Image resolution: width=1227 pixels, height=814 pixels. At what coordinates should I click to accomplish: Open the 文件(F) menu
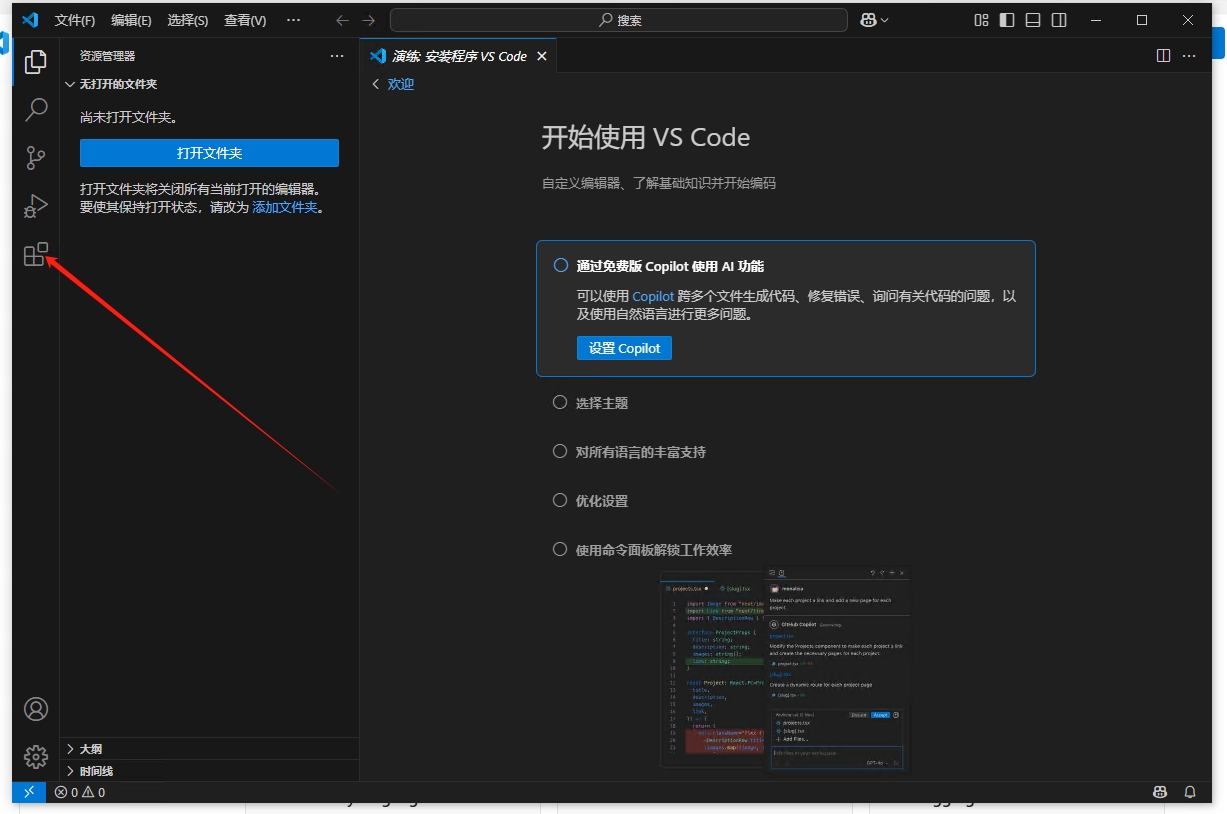(75, 20)
